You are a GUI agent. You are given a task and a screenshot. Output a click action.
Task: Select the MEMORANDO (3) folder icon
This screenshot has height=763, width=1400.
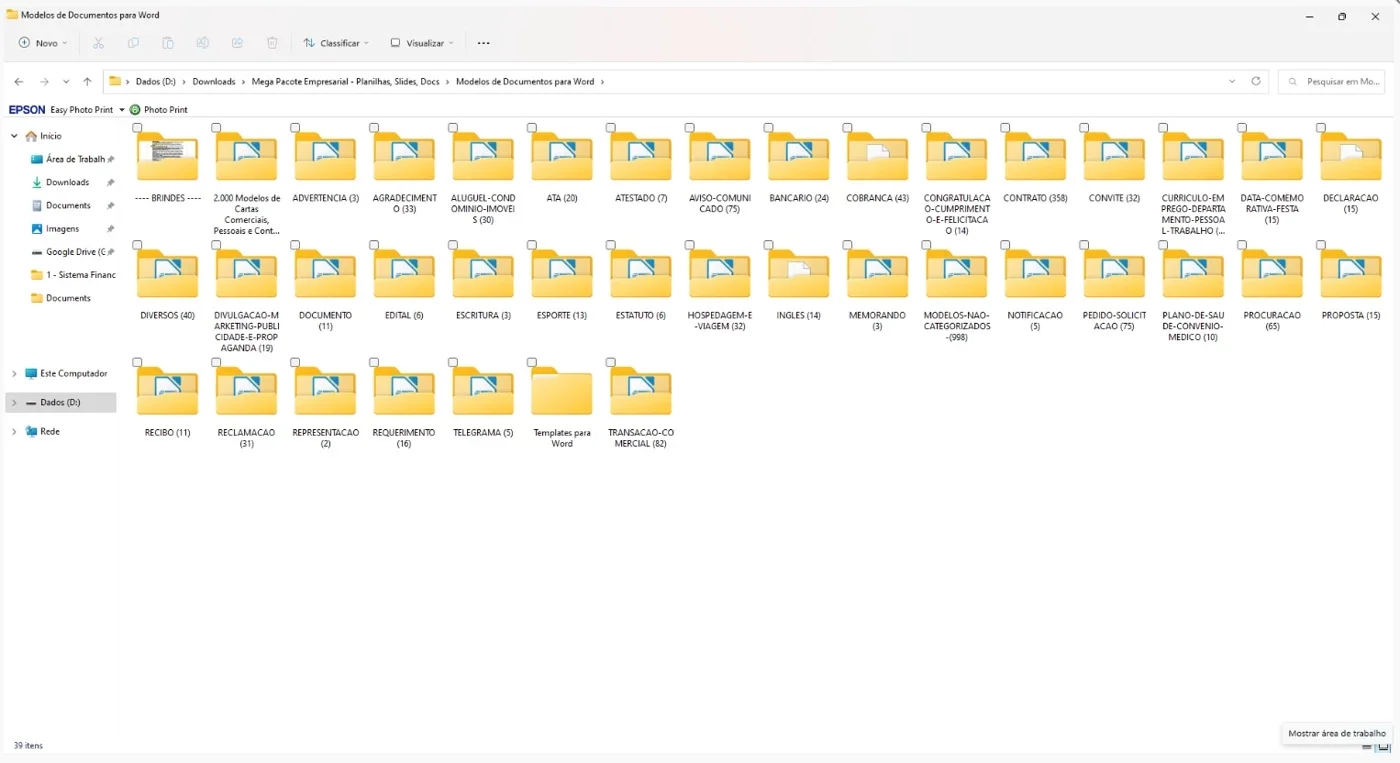tap(877, 274)
